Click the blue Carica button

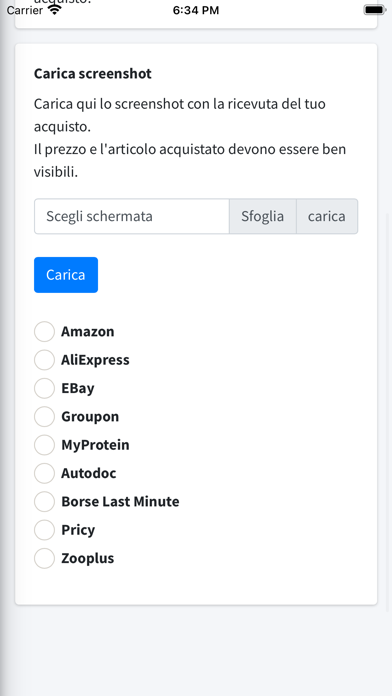pyautogui.click(x=66, y=275)
